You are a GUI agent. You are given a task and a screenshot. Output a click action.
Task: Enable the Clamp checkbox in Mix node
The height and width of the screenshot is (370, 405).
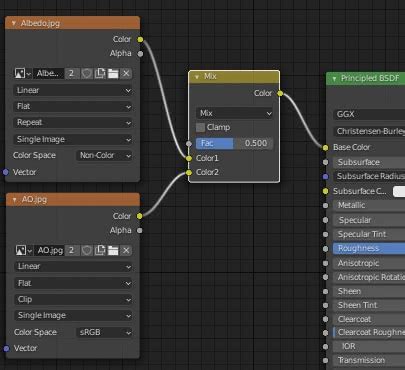200,127
